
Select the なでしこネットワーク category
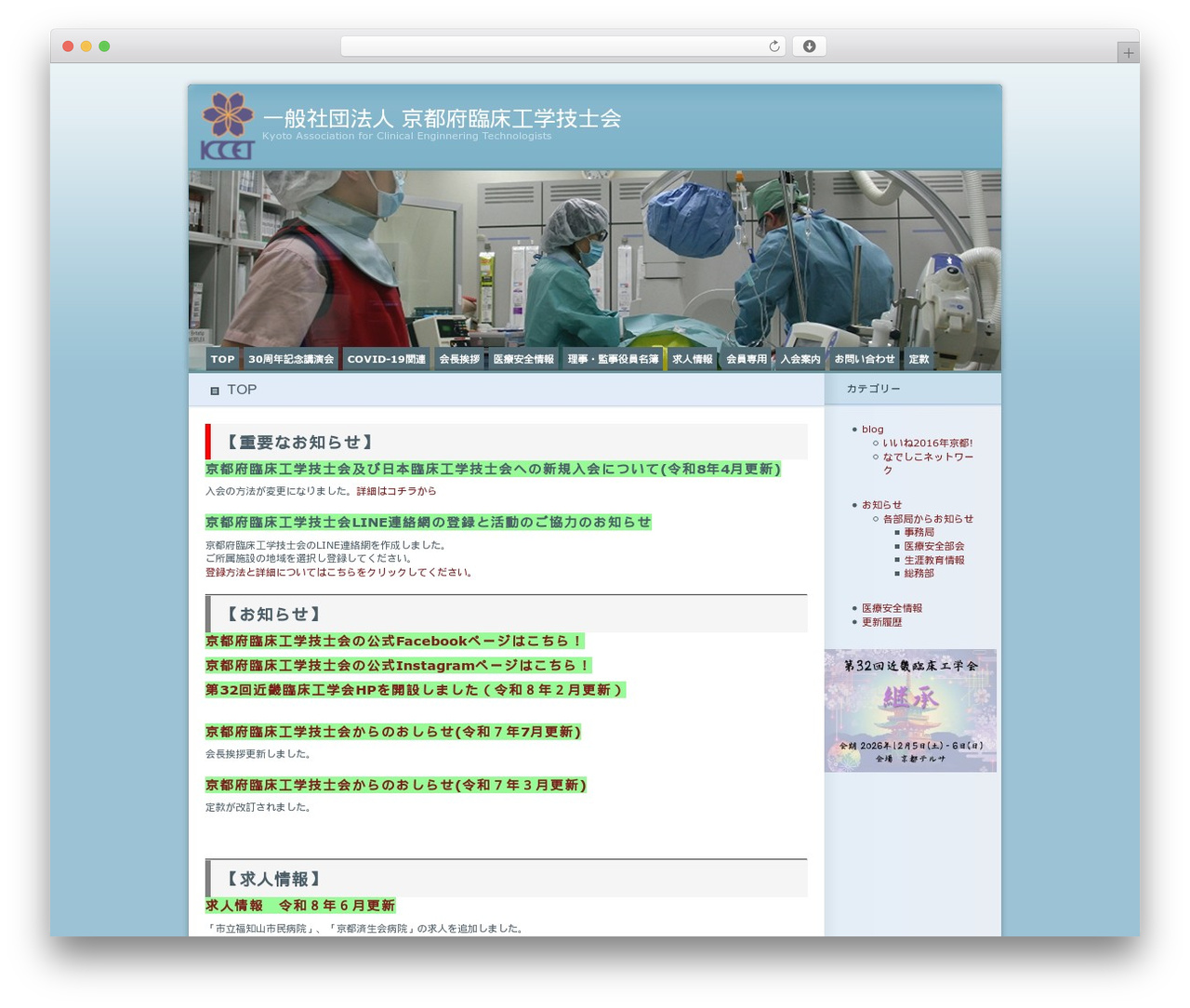(928, 464)
